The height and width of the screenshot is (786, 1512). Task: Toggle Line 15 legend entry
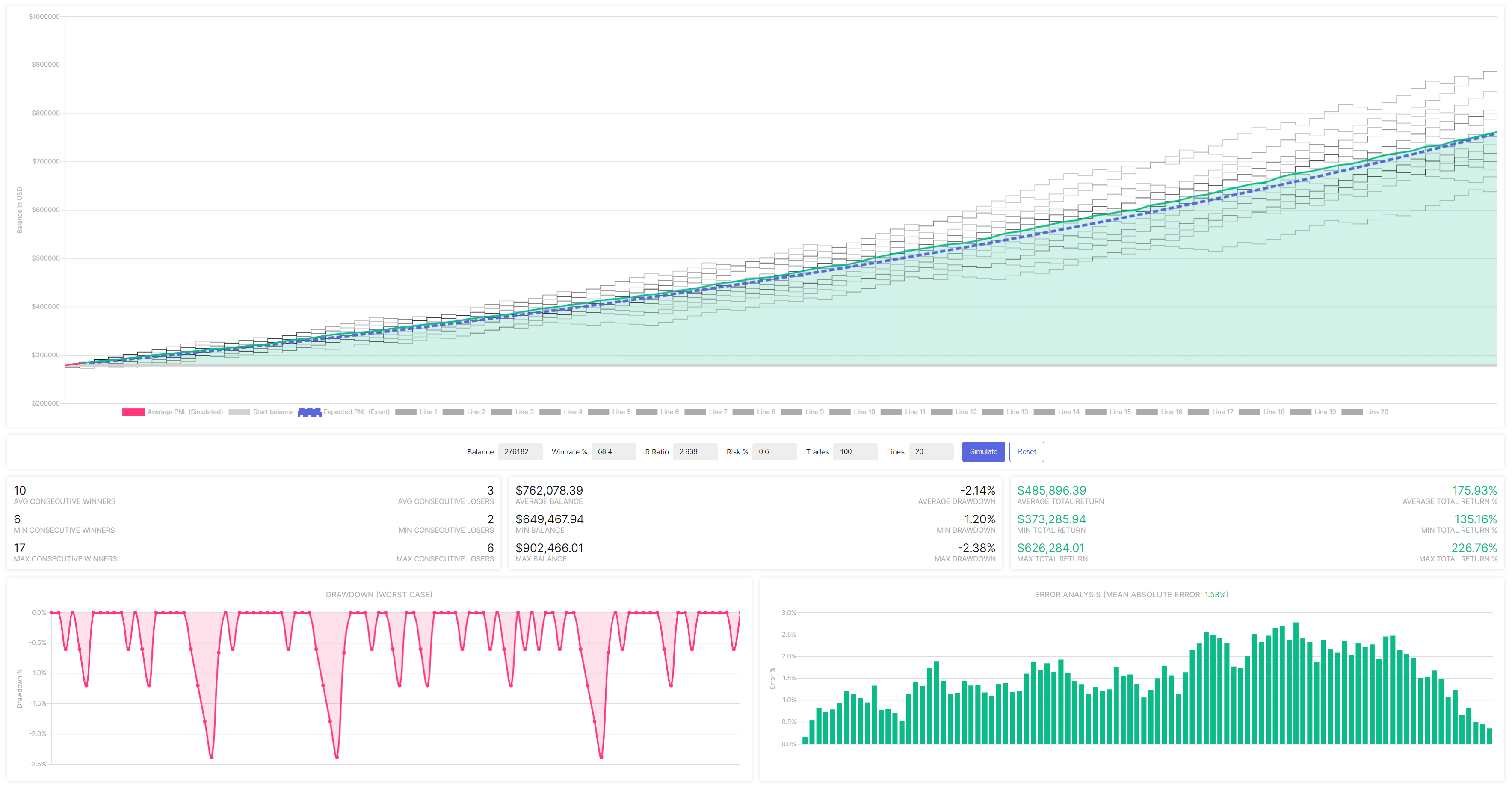[1108, 412]
